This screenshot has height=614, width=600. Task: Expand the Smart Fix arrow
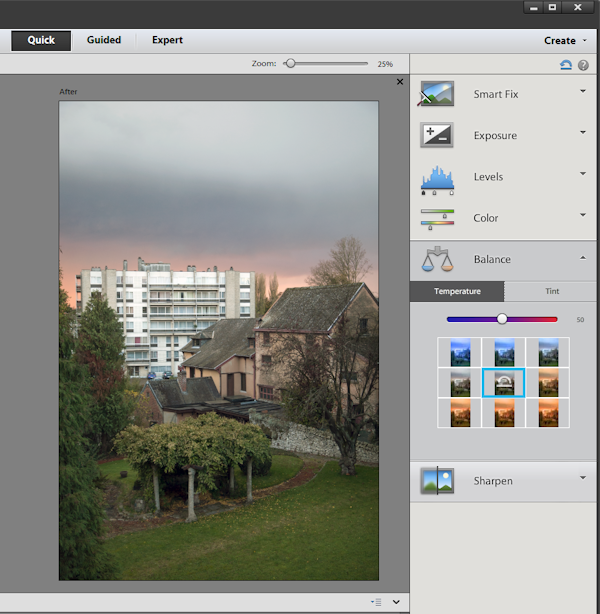pos(583,92)
